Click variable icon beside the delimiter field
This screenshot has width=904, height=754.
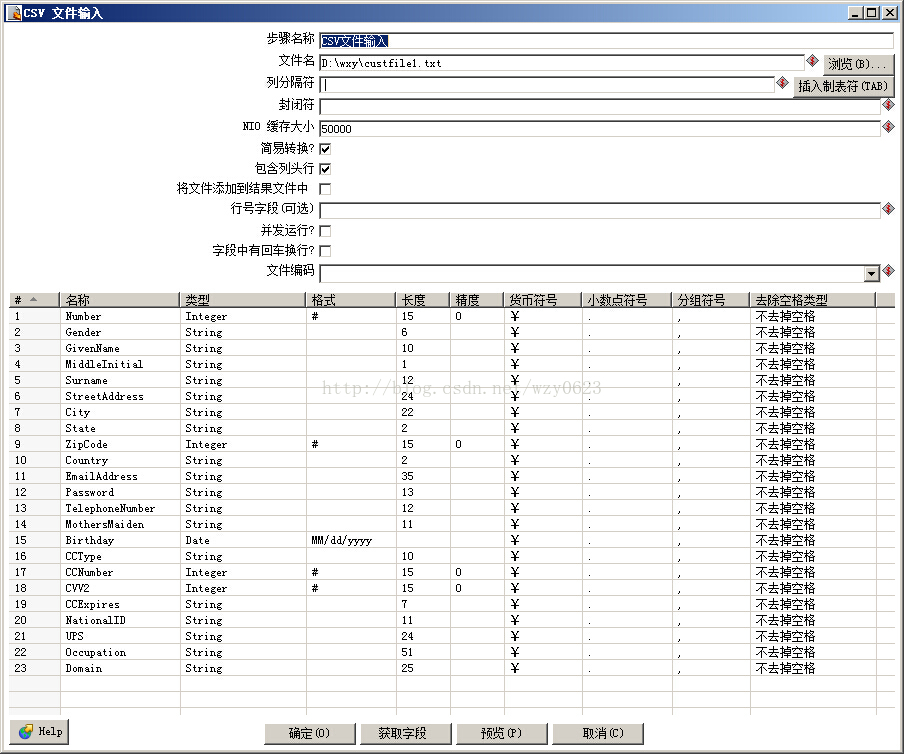pos(782,82)
